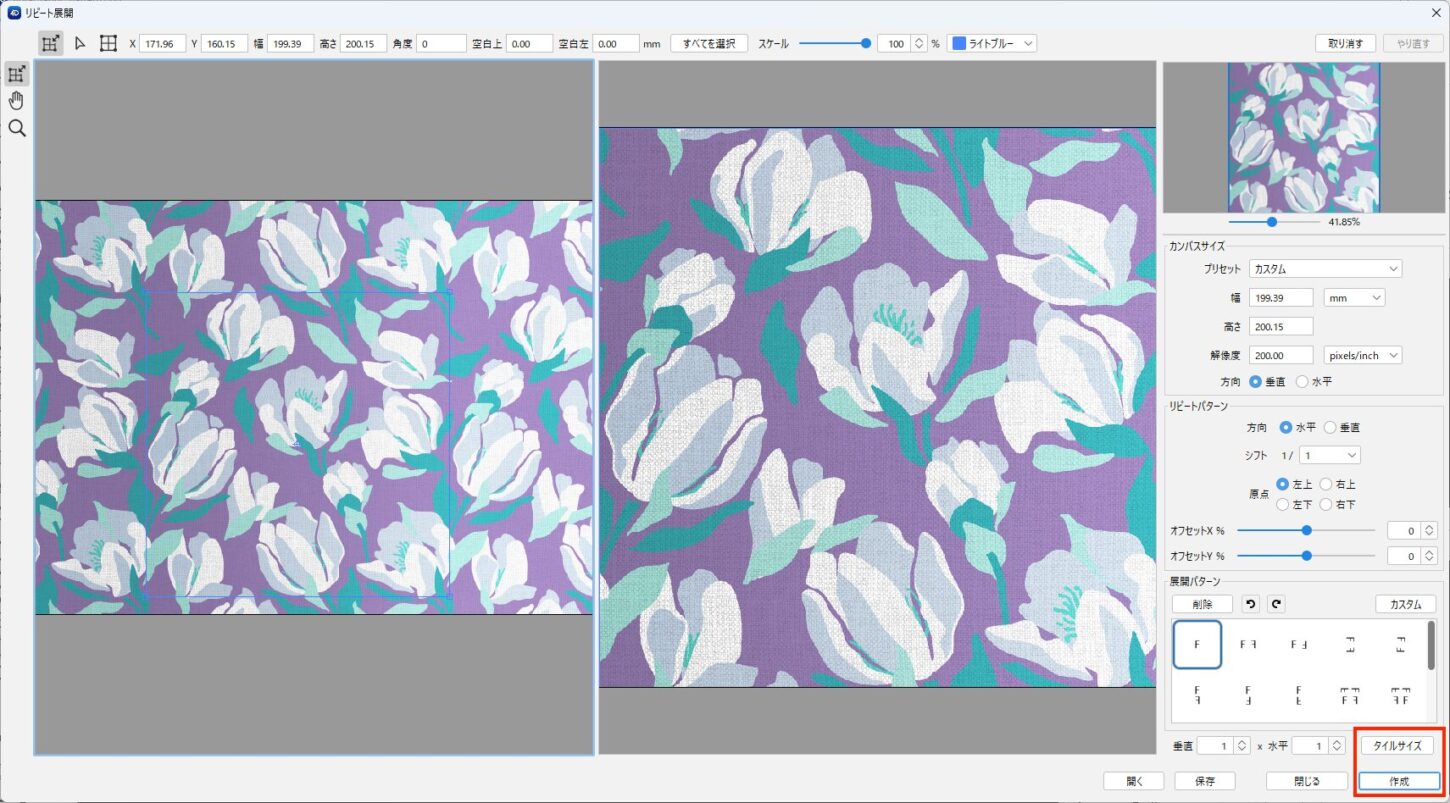
Task: Choose 左下 as the origin point
Action: pos(1283,505)
